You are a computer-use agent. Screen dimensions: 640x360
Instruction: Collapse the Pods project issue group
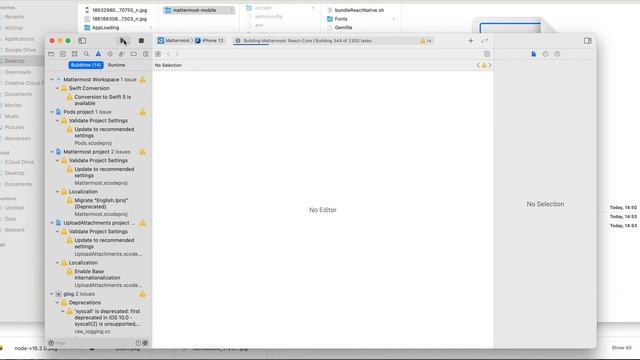pyautogui.click(x=52, y=112)
